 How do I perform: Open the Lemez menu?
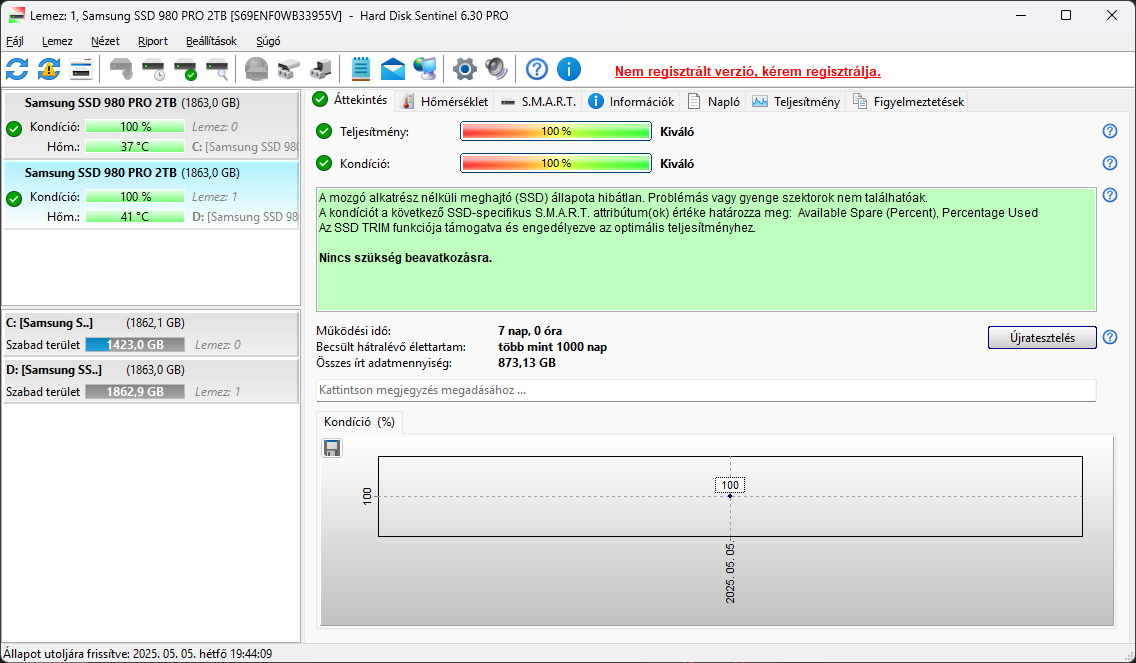(57, 41)
